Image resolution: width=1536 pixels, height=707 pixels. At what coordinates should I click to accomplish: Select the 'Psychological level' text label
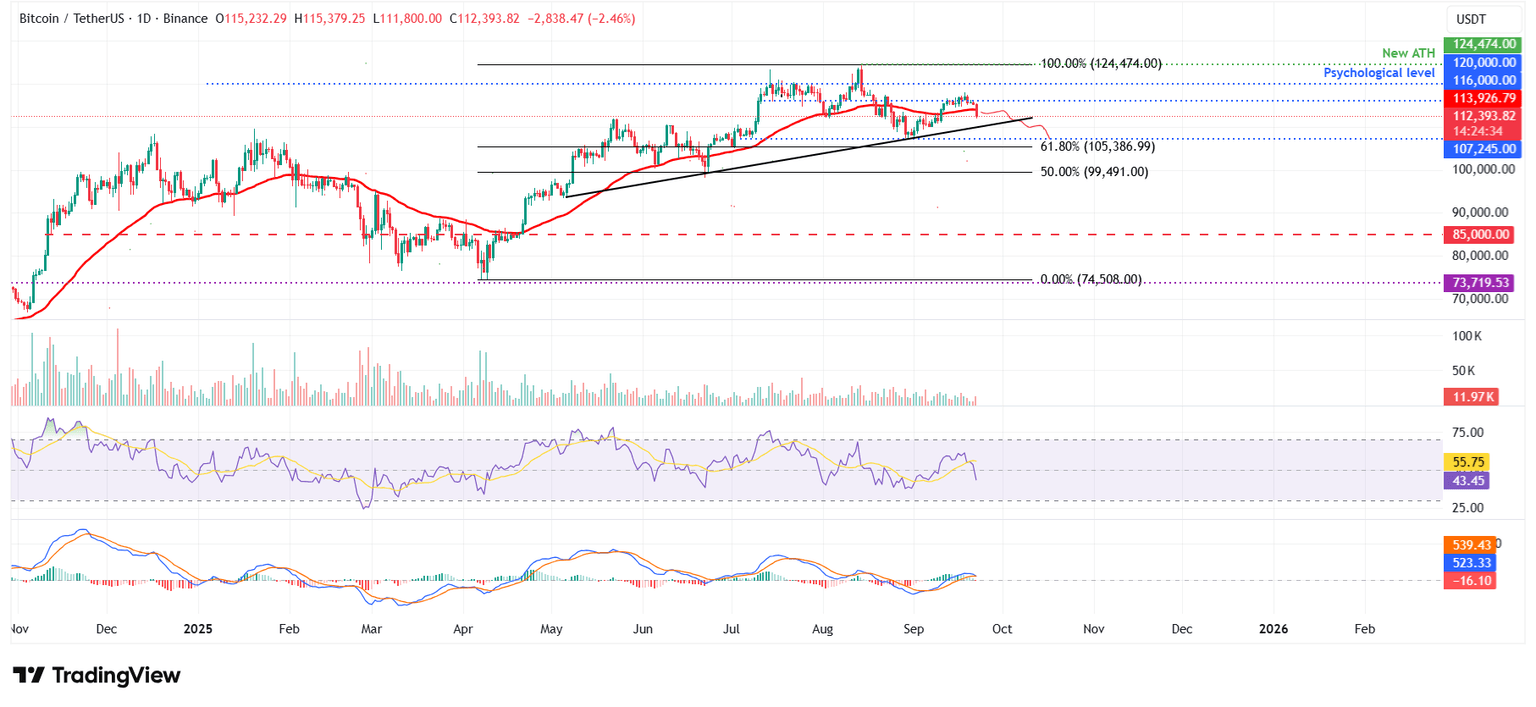click(1380, 72)
